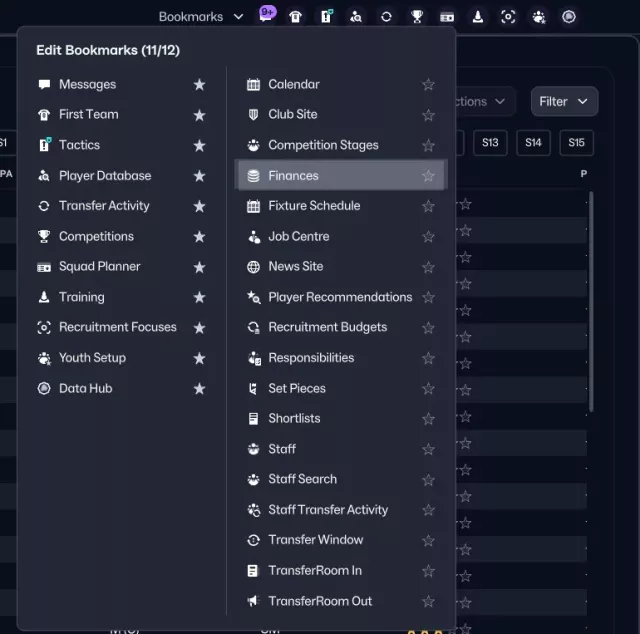
Task: Open Competitions trophy icon in top toolbar
Action: coord(417,17)
